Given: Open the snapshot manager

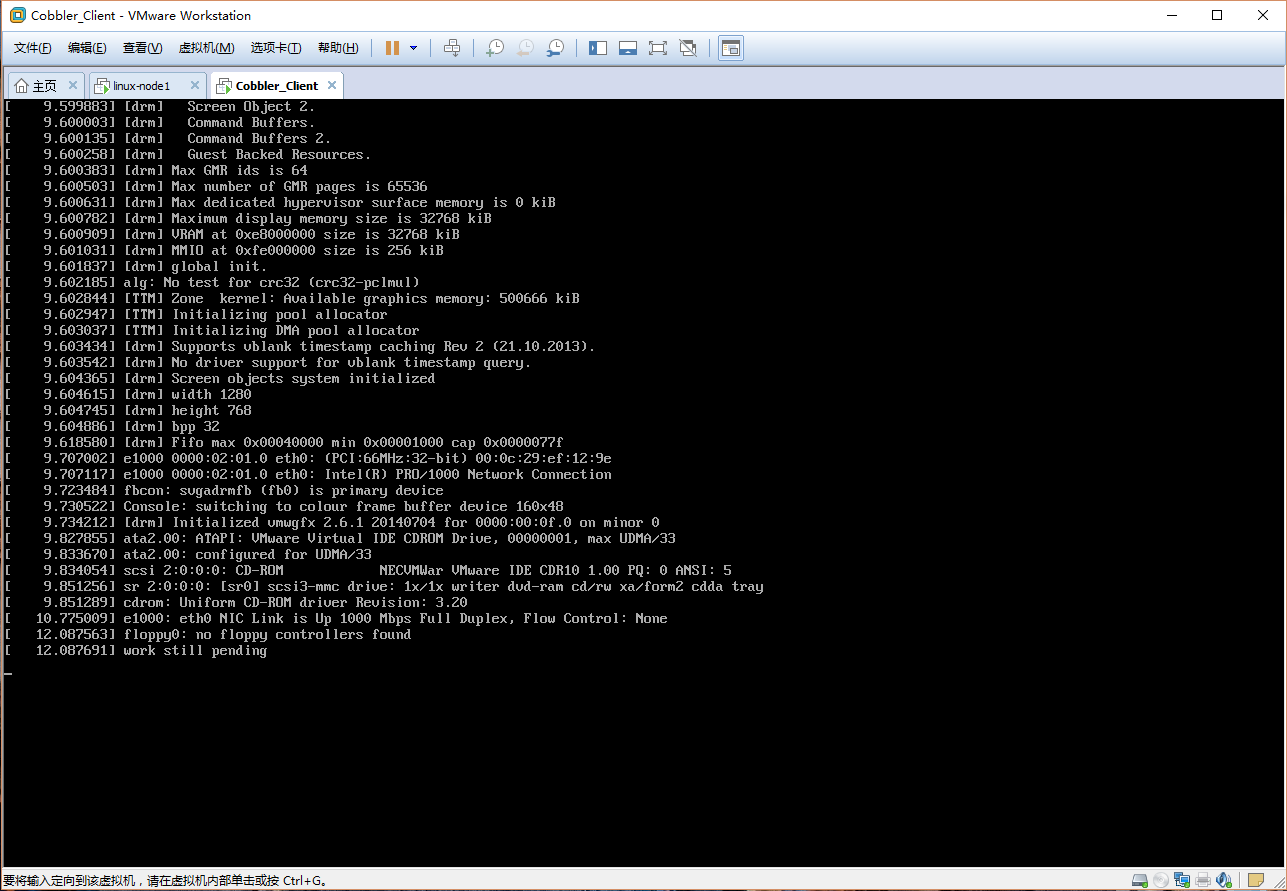Looking at the screenshot, I should [555, 48].
